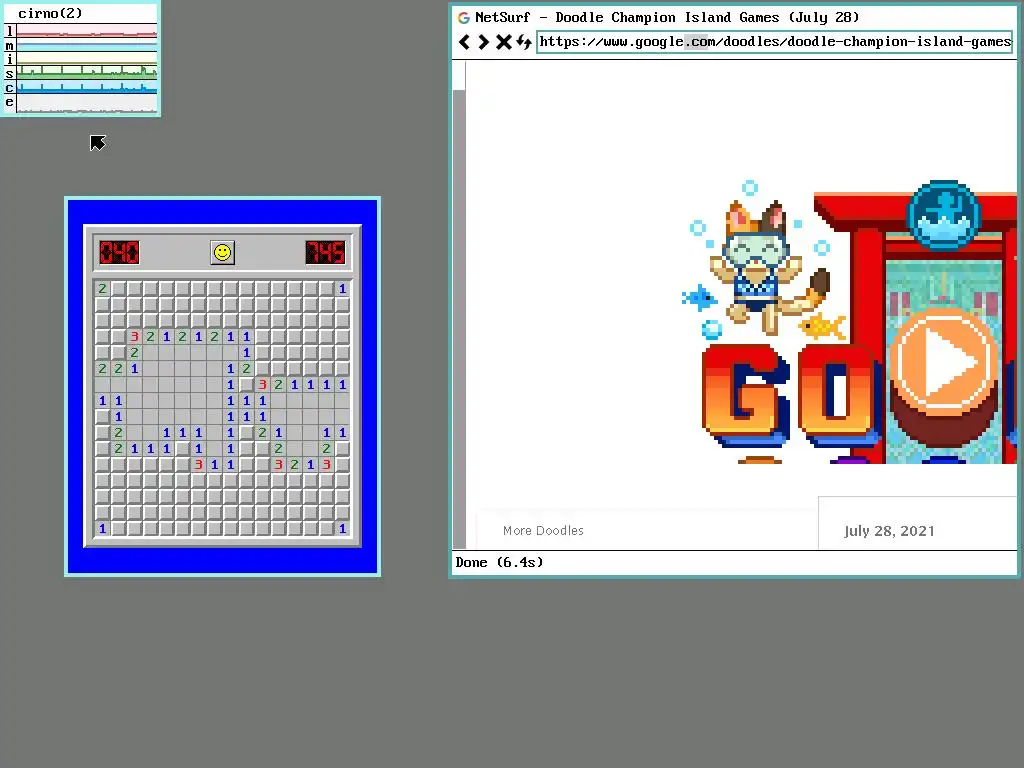Open the More Doodles link
This screenshot has height=768, width=1024.
tap(543, 531)
